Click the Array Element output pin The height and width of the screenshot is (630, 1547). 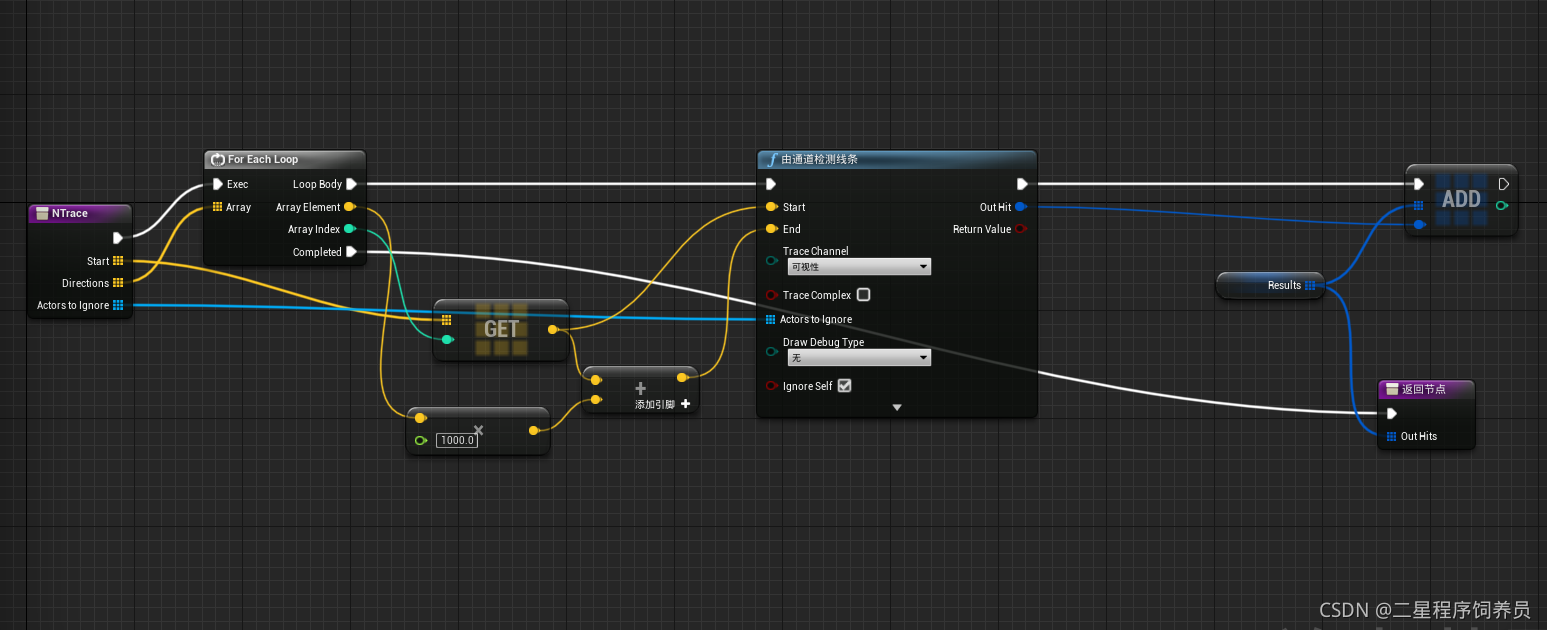pos(349,207)
